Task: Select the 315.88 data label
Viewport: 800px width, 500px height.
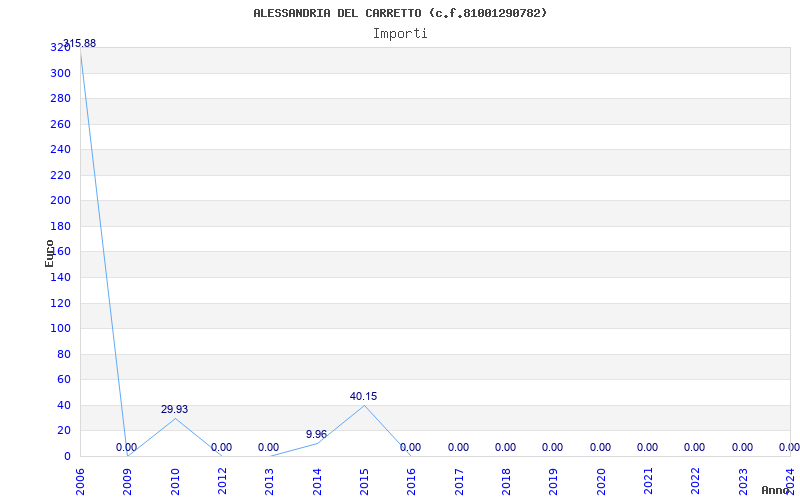Action: click(x=80, y=43)
